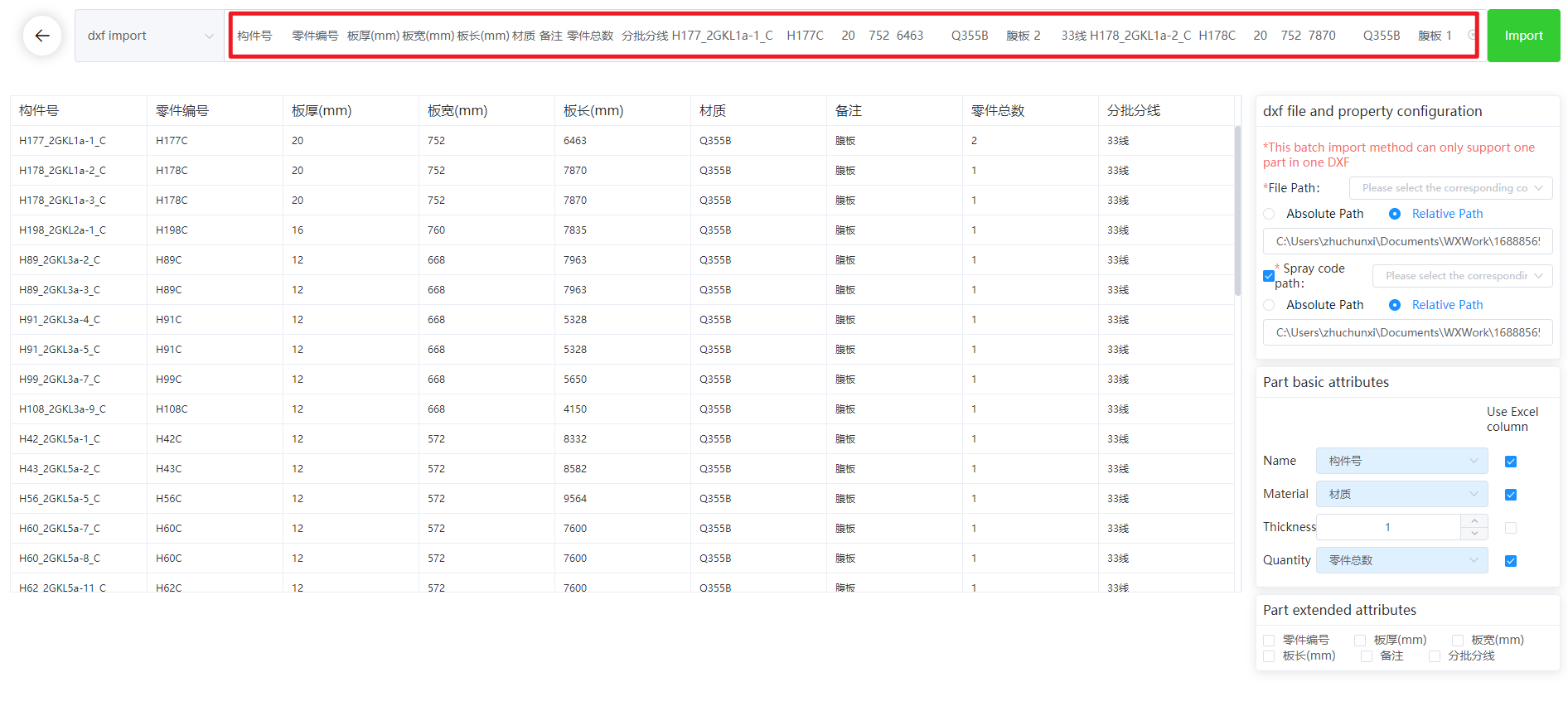Select row H89_2GKL3a-3_C
This screenshot has width=1568, height=711.
click(x=622, y=290)
